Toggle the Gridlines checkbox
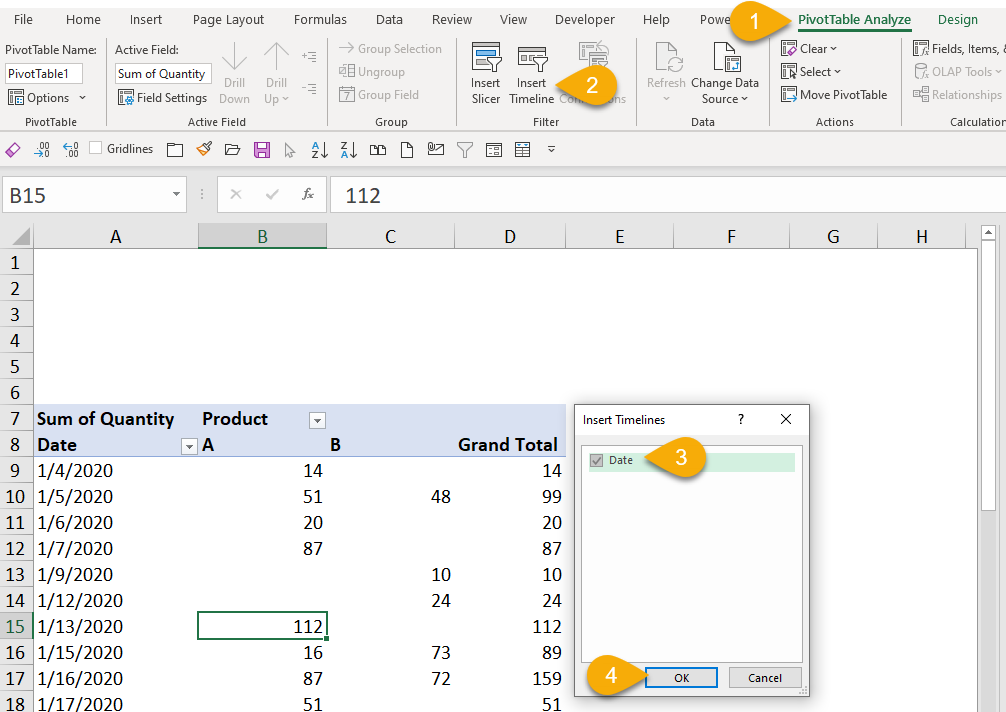This screenshot has width=1006, height=712. coord(96,149)
